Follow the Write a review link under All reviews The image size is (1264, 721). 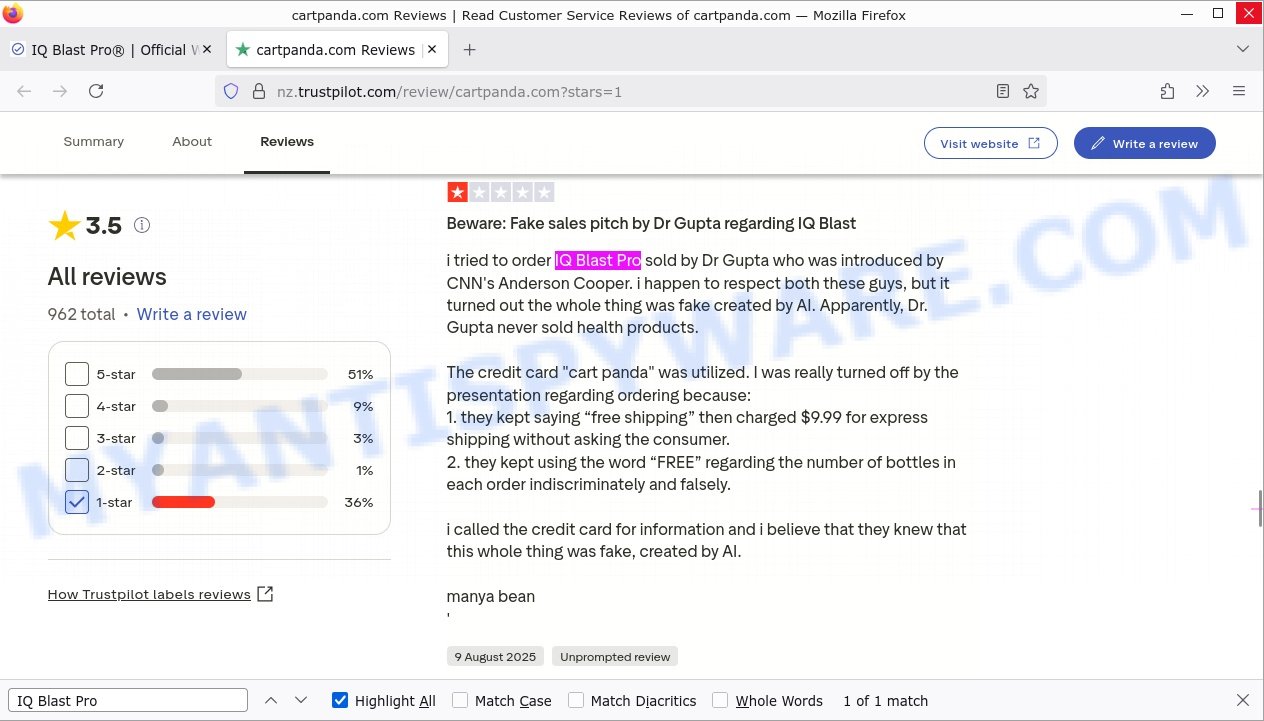(x=192, y=314)
